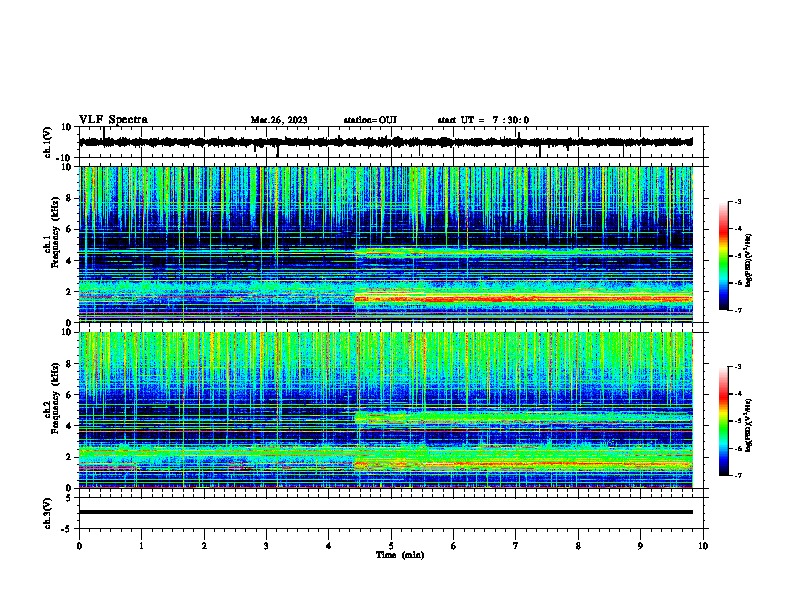Click time axis tick label "7"
Image resolution: width=792 pixels, height=612 pixels.
[516, 546]
